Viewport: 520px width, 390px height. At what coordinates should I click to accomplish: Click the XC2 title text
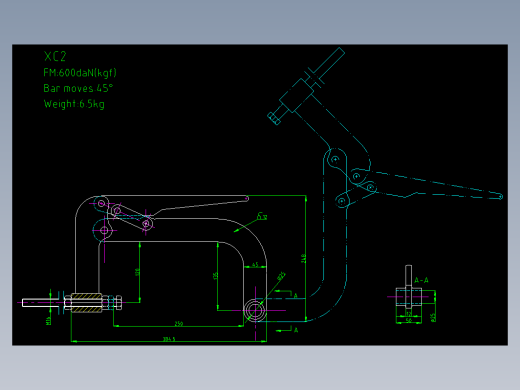click(55, 56)
